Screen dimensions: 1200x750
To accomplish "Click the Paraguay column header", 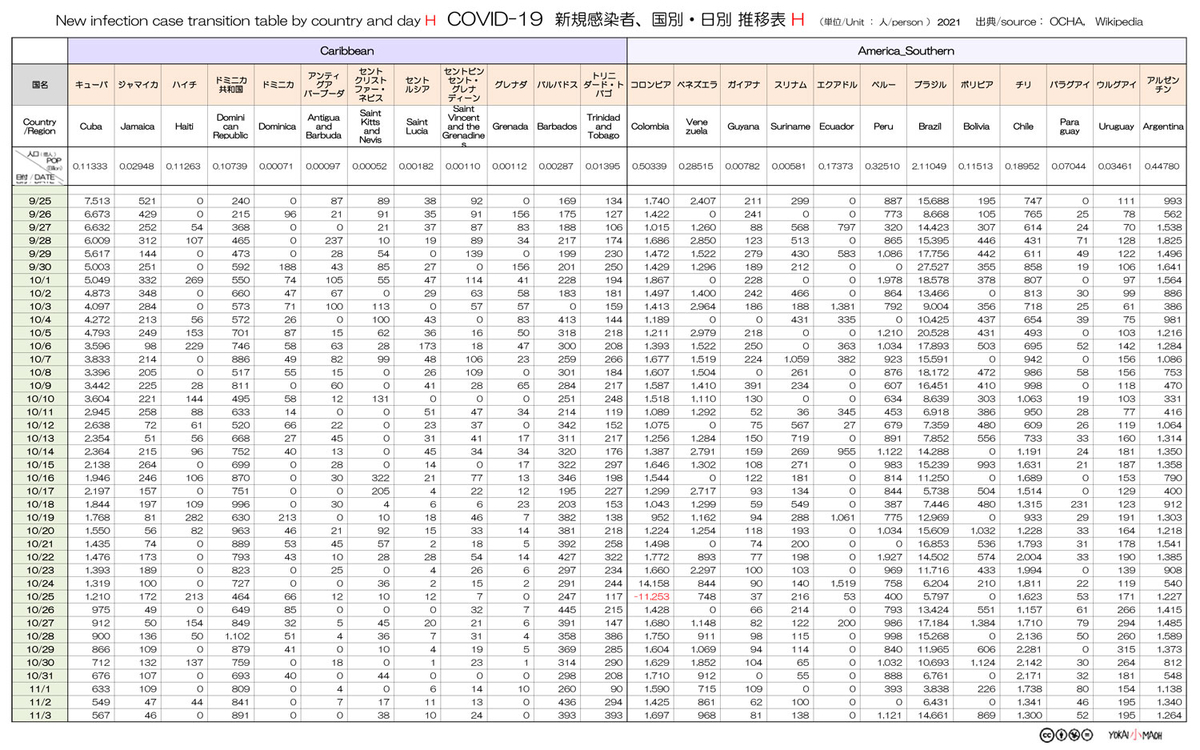I will [1069, 127].
